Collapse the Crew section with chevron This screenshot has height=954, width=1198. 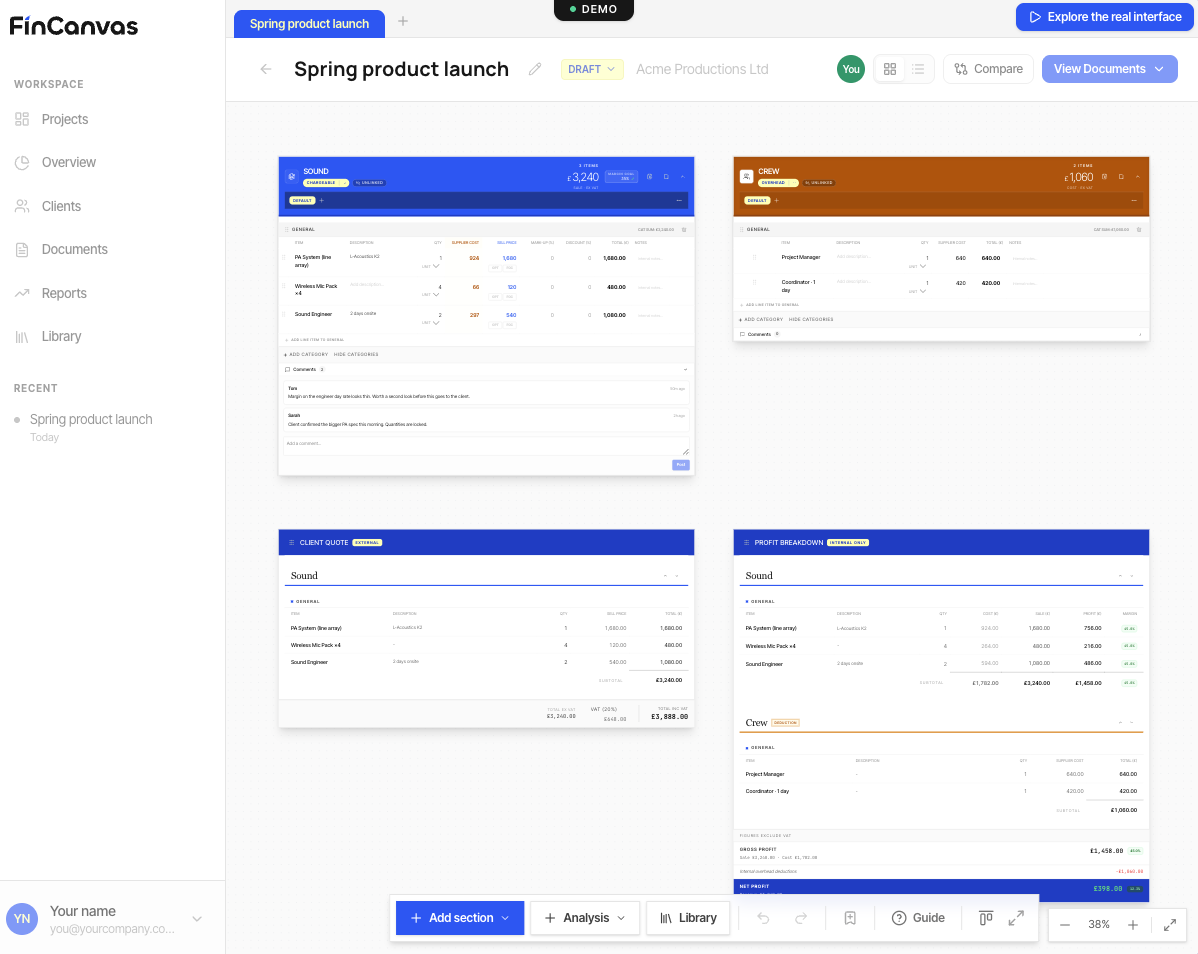click(x=1138, y=176)
